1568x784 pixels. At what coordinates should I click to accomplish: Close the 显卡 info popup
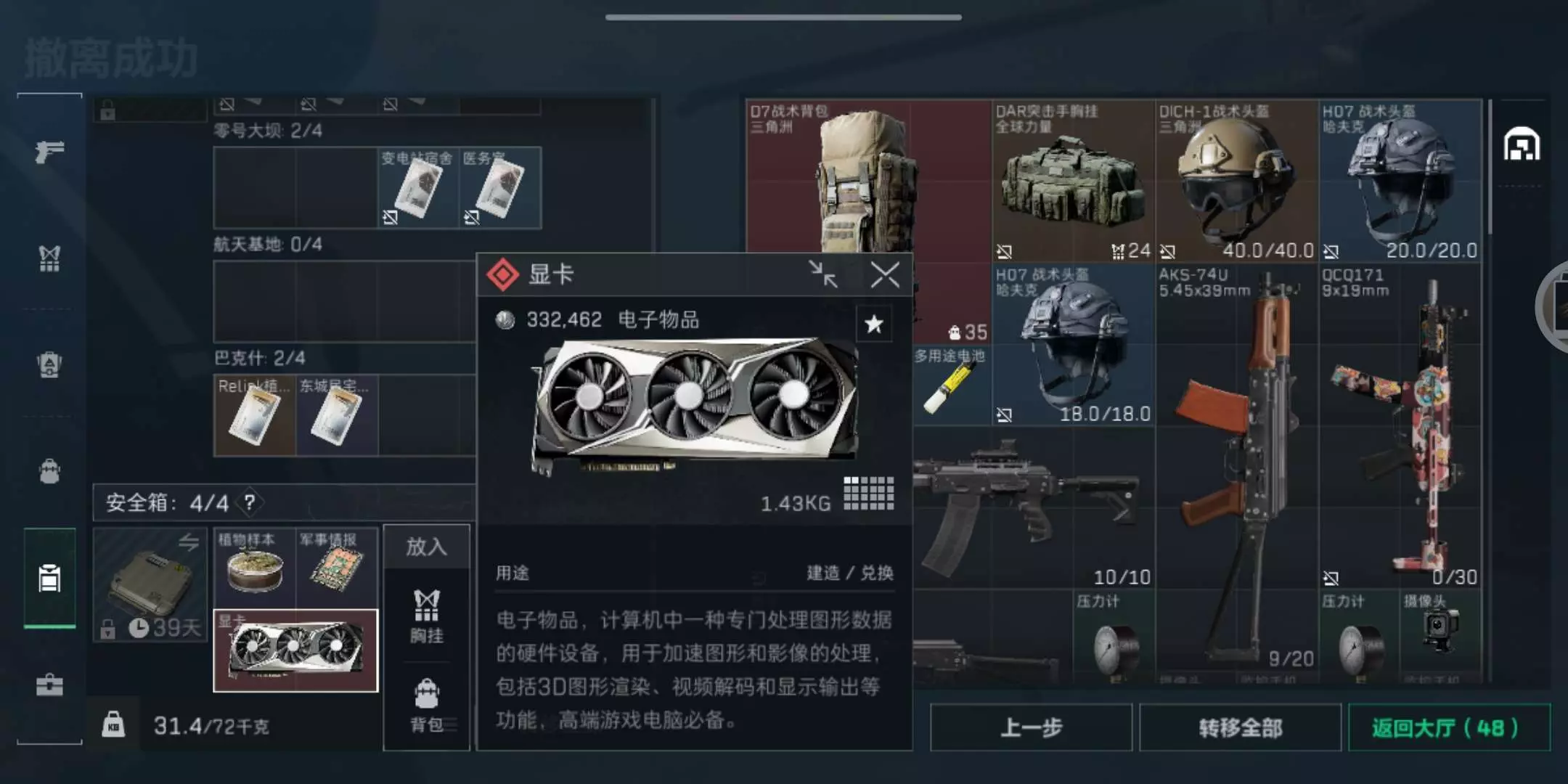coord(885,275)
